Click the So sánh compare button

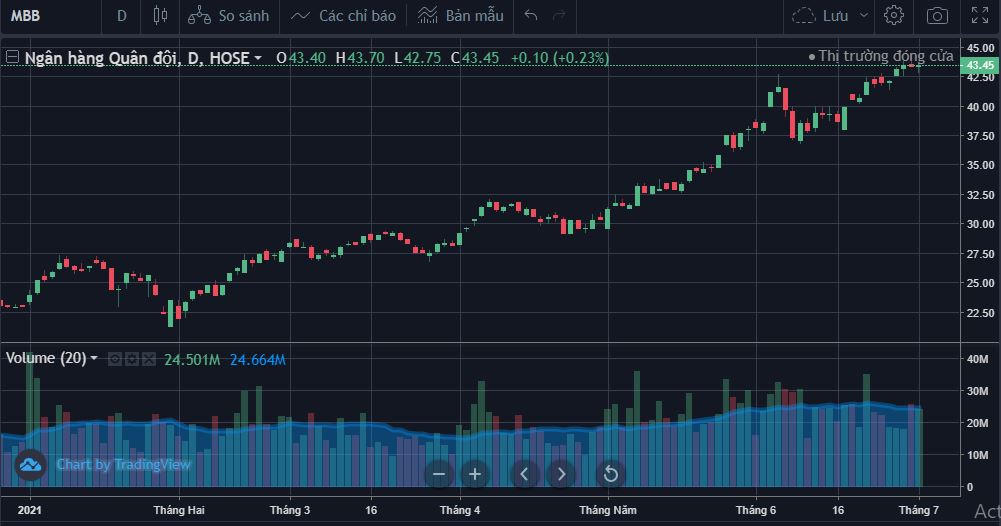coord(229,16)
